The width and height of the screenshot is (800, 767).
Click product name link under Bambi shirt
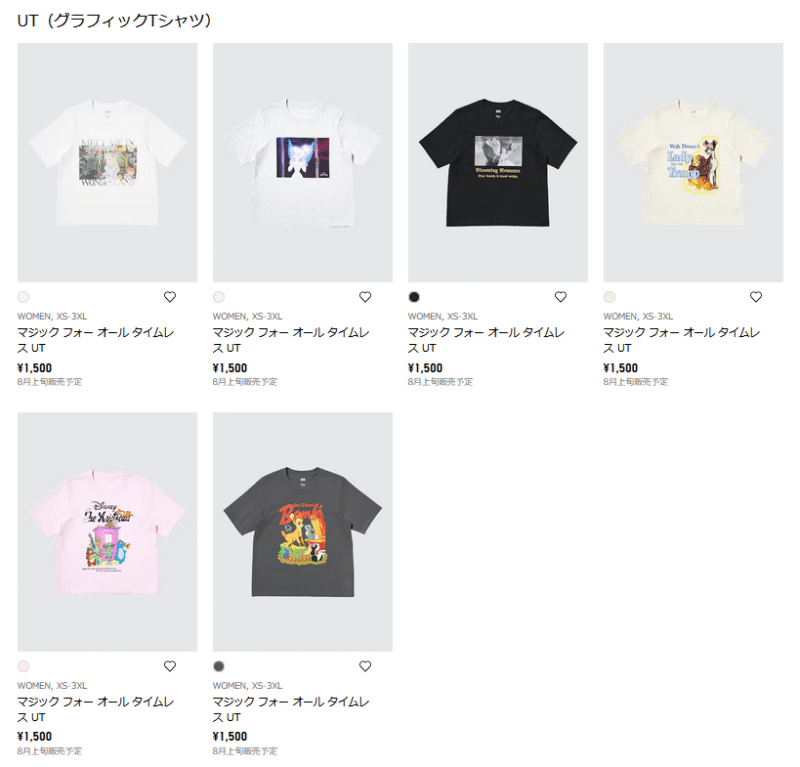click(291, 709)
